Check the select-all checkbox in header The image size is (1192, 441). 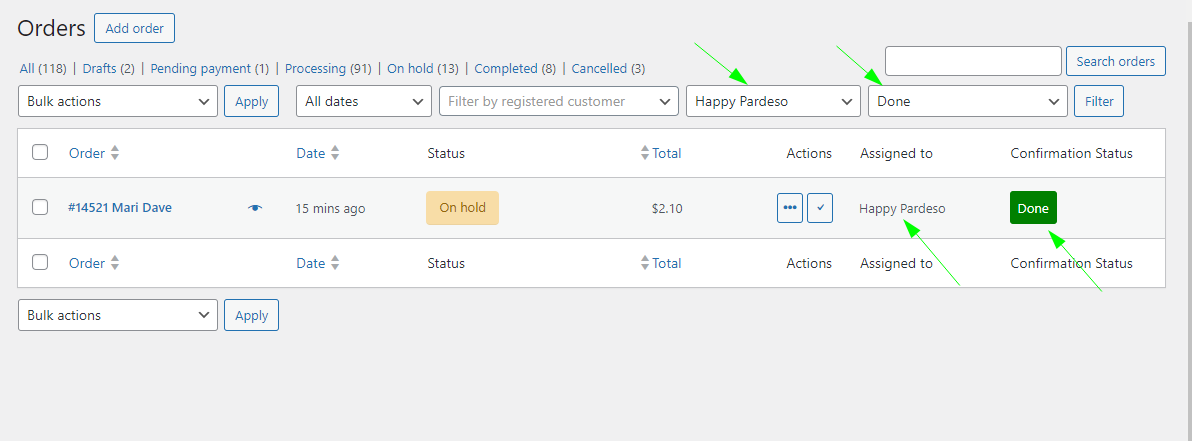click(40, 153)
